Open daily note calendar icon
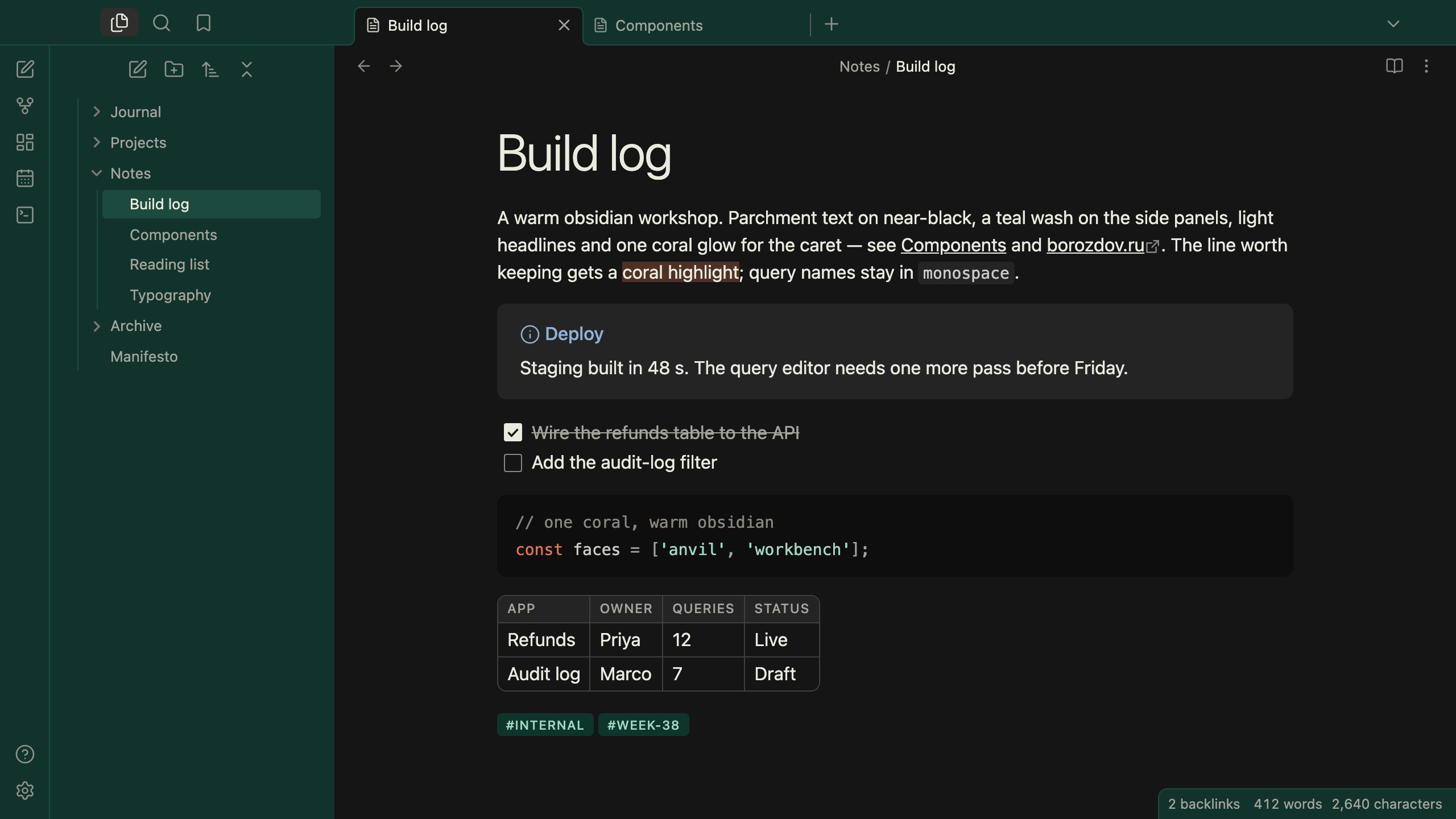 tap(25, 179)
